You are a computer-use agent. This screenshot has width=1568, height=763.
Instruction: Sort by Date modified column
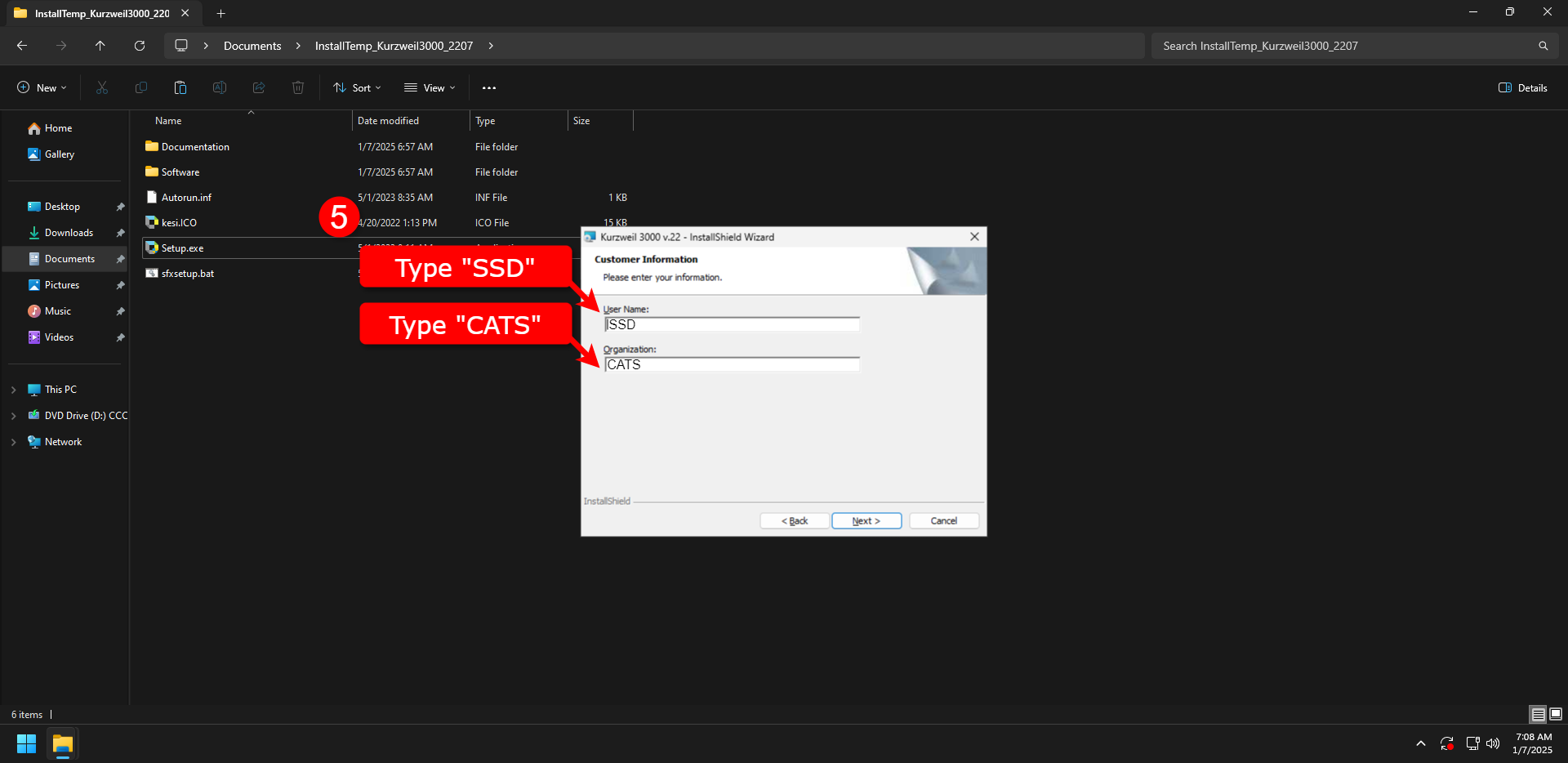(388, 121)
